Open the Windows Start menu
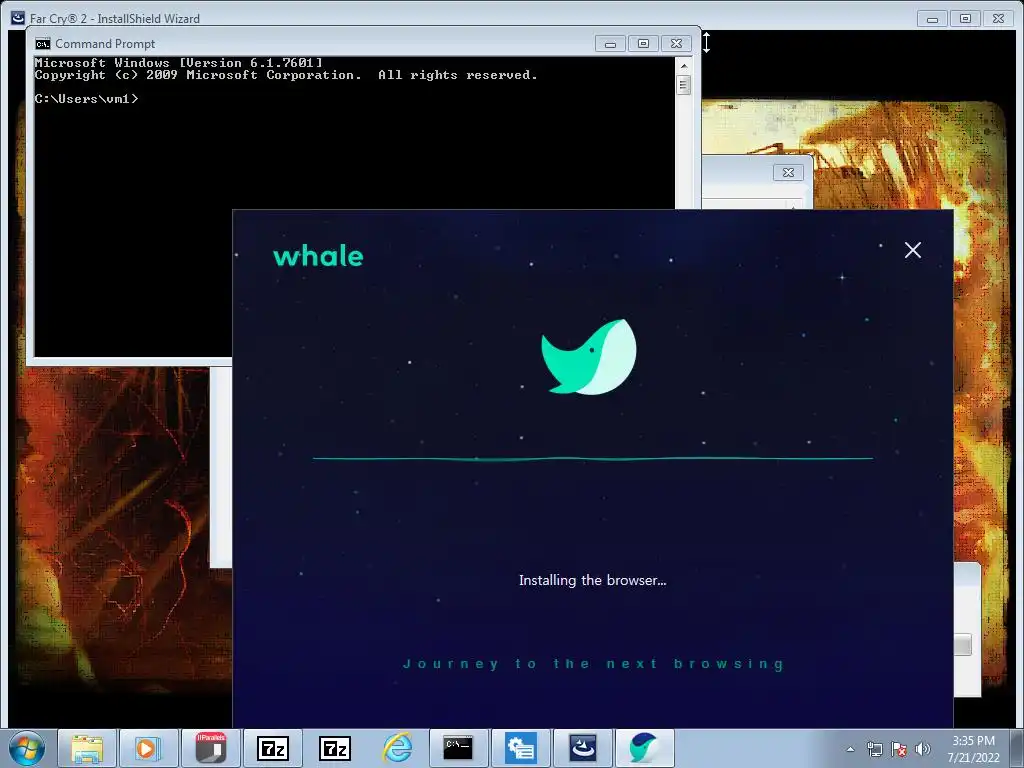The image size is (1024, 768). [x=27, y=748]
